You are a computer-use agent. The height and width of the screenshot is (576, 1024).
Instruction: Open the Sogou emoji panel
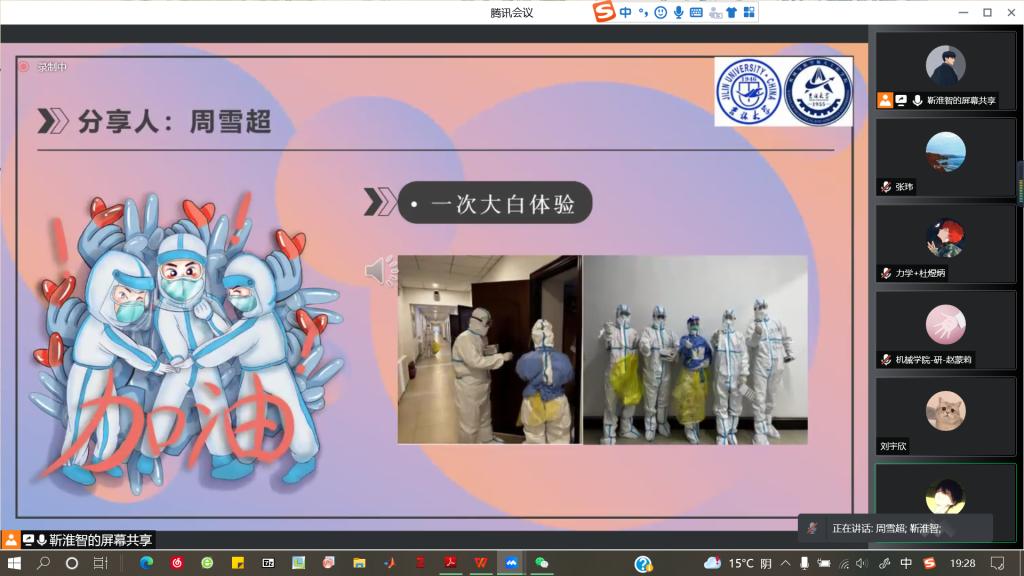click(x=661, y=12)
